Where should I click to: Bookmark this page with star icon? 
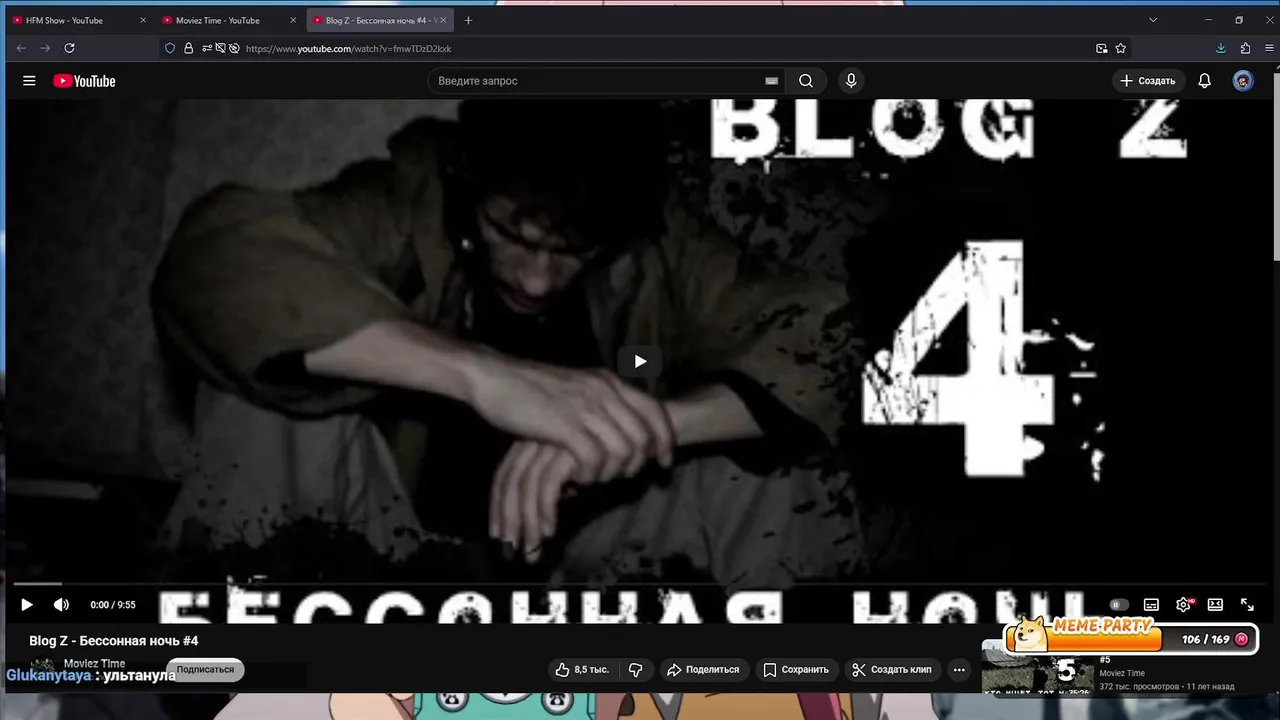[1121, 48]
